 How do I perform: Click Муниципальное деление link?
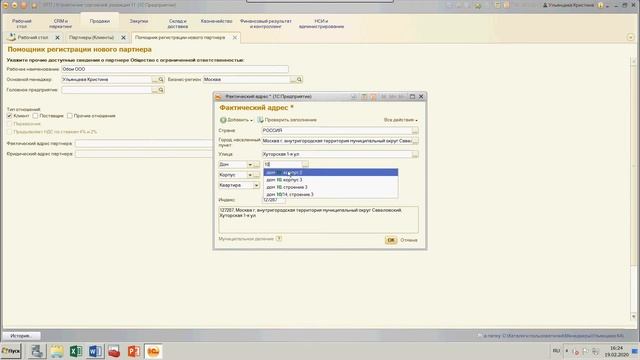[246, 239]
